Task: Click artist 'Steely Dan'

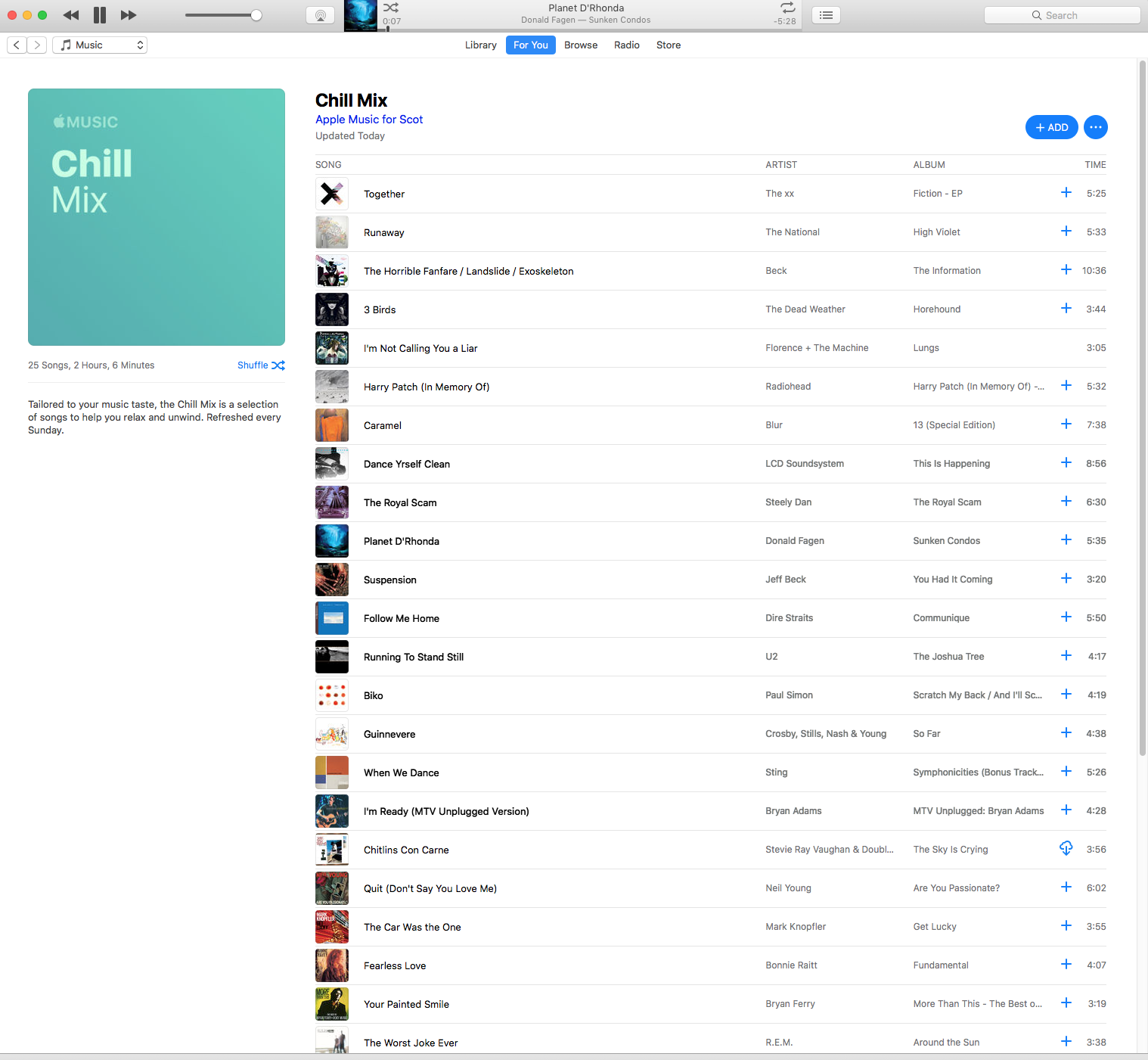Action: [x=788, y=502]
